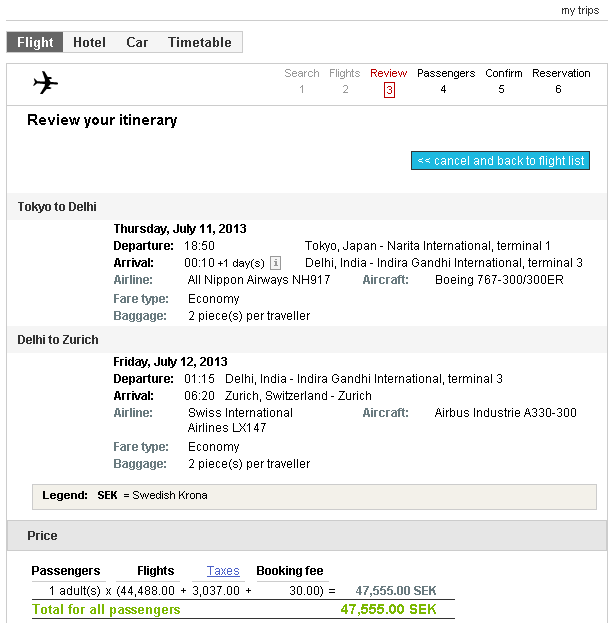Click the flights amount 44,488.00
The width and height of the screenshot is (611, 623).
point(147,591)
